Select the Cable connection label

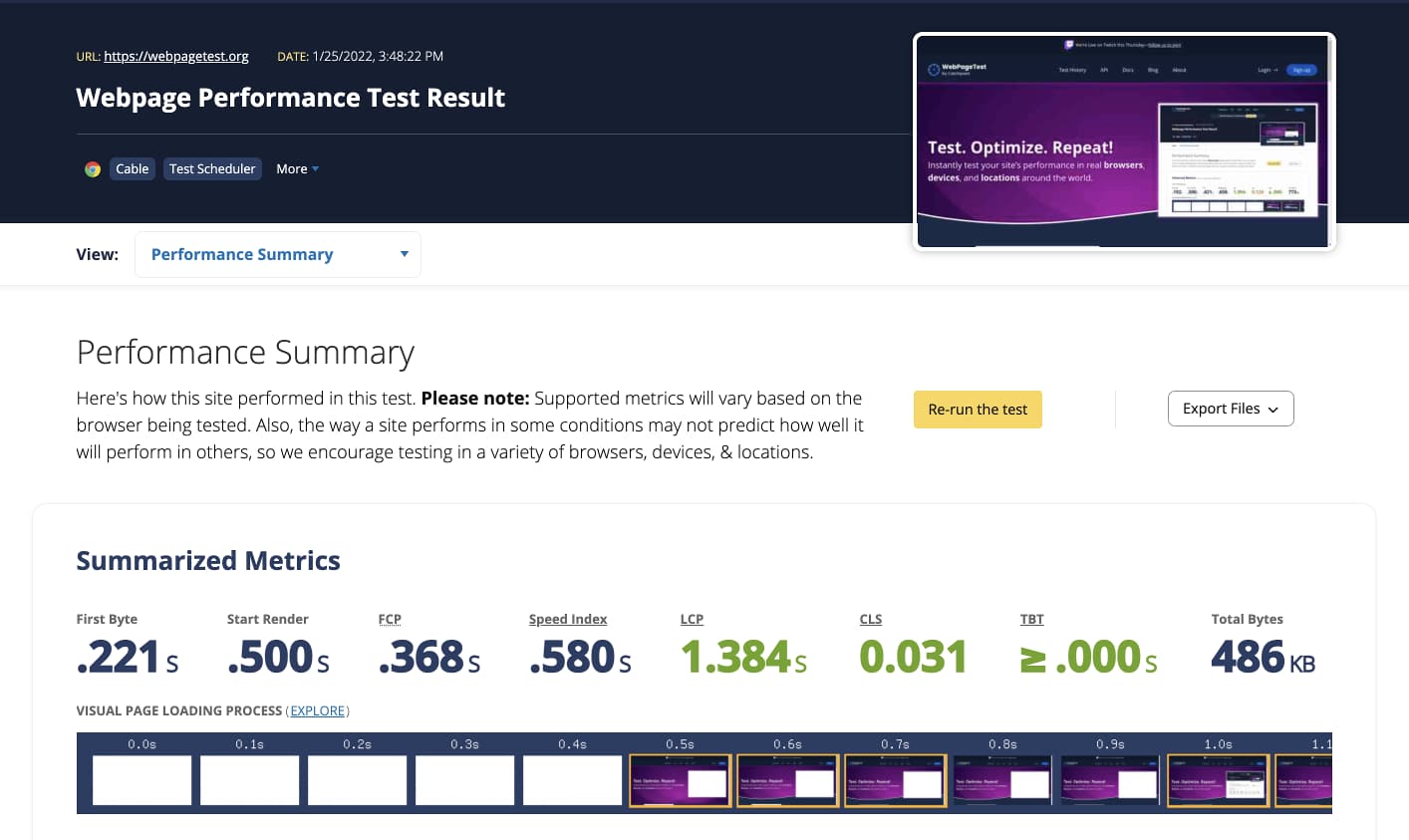click(132, 168)
